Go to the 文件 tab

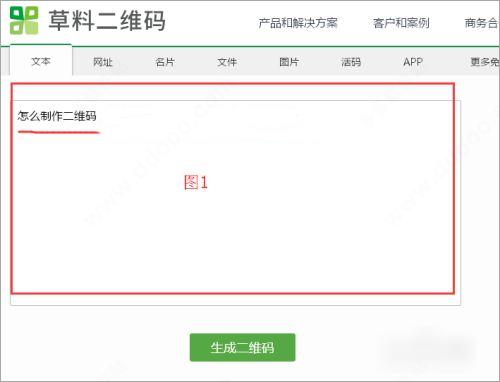click(227, 62)
